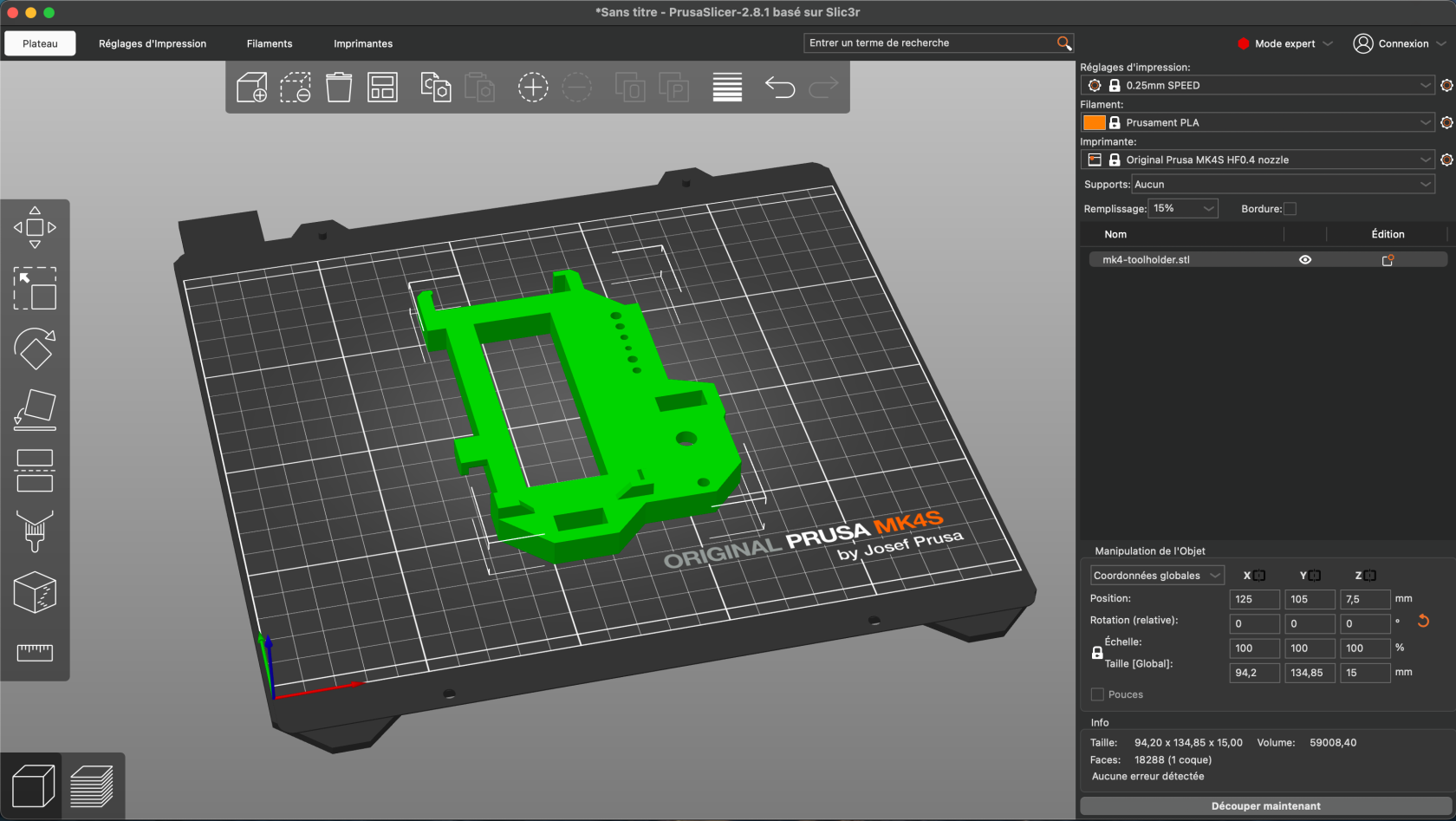Open the Mode expert dropdown

(x=1285, y=43)
